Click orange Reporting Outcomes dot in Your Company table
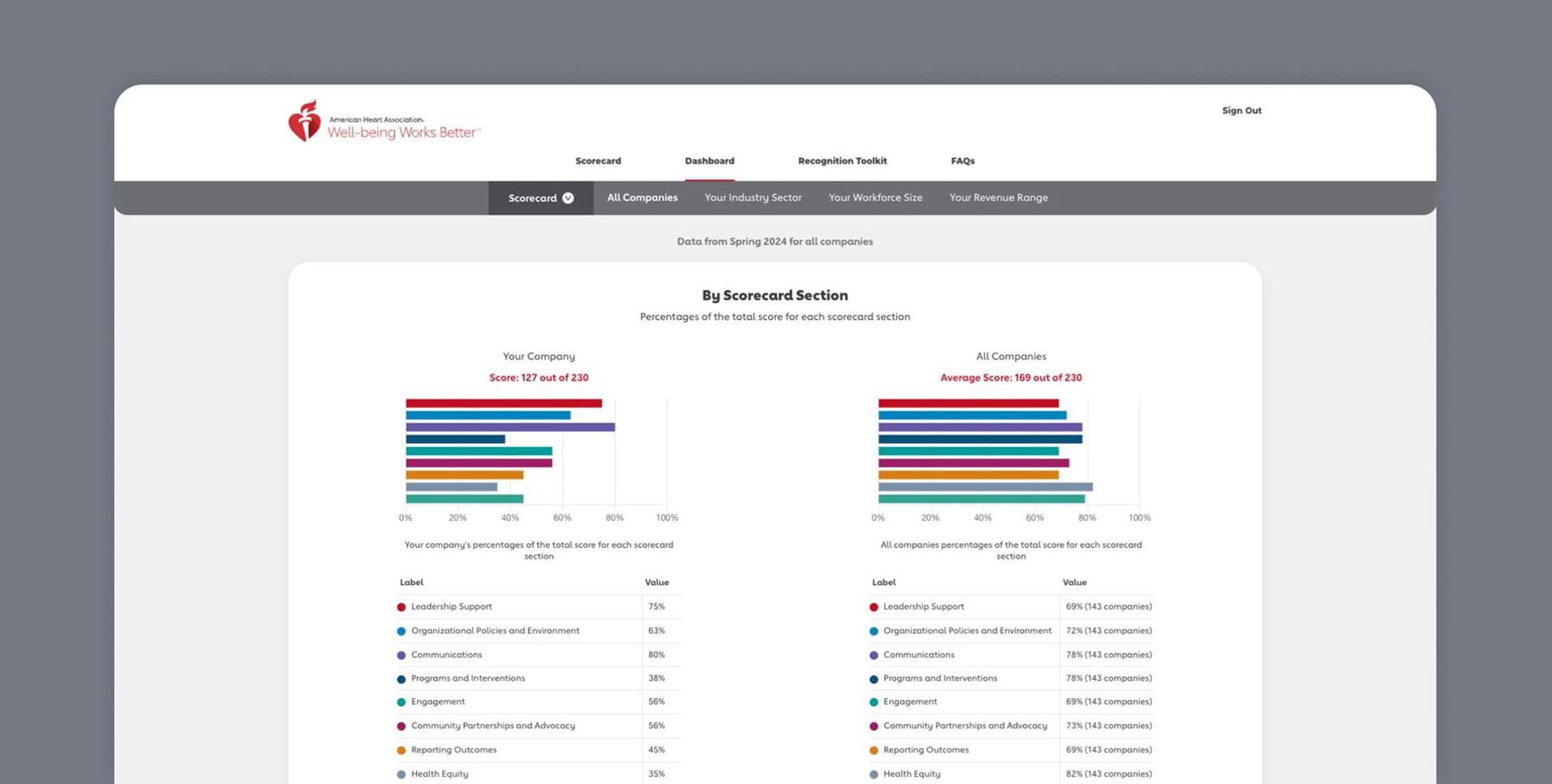Viewport: 1552px width, 784px height. [401, 751]
